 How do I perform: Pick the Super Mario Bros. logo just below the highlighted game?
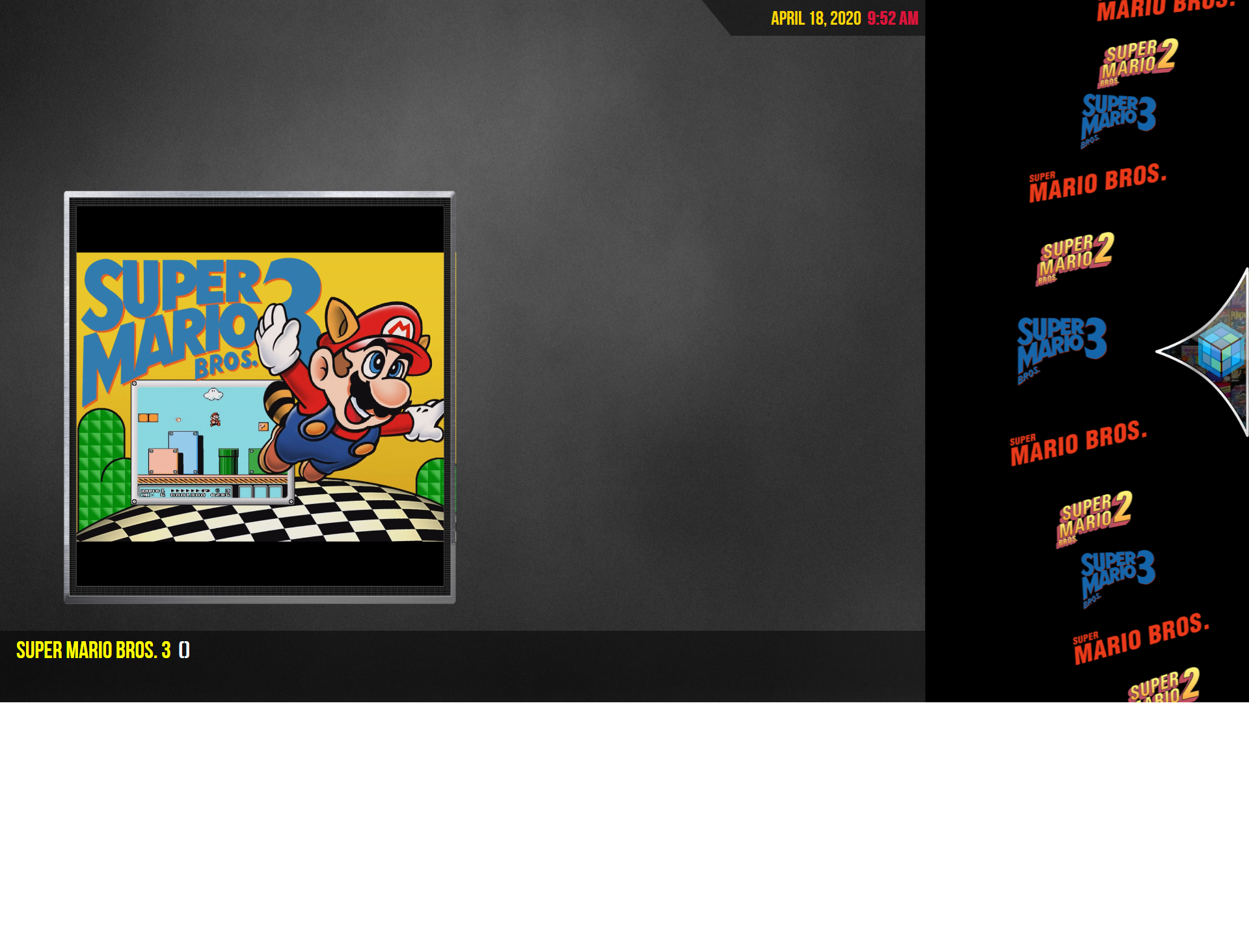(x=1079, y=443)
